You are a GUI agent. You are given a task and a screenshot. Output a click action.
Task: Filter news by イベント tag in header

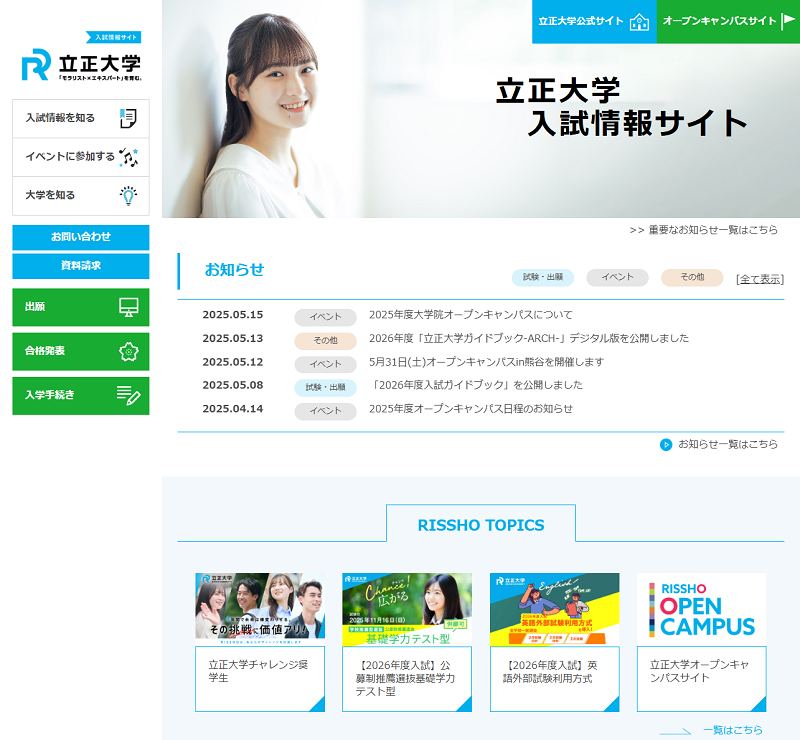(617, 277)
